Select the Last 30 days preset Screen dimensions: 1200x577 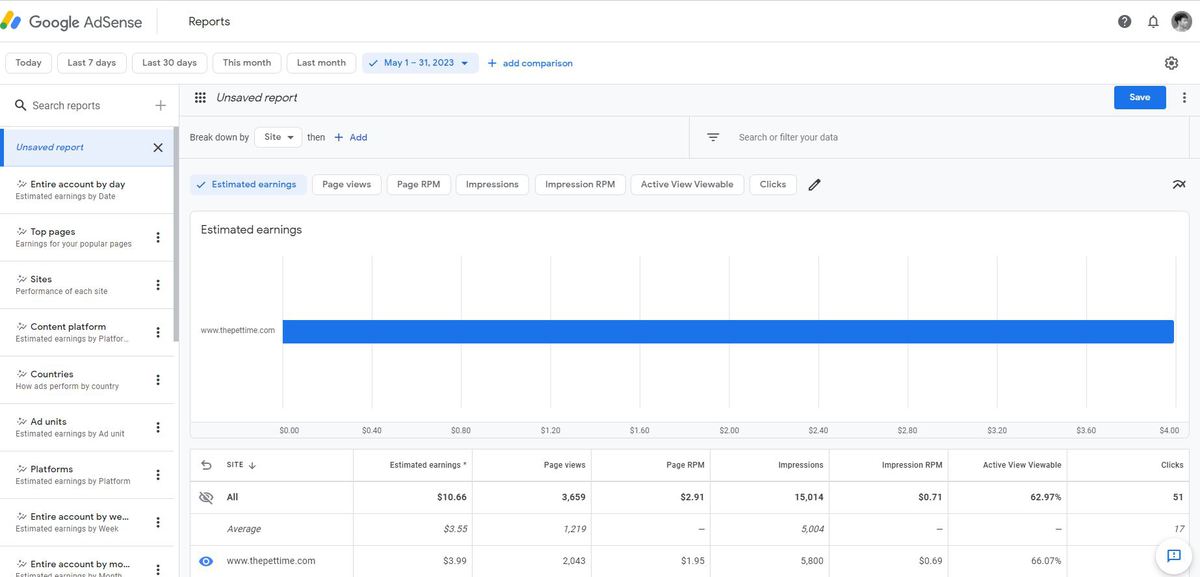point(170,63)
